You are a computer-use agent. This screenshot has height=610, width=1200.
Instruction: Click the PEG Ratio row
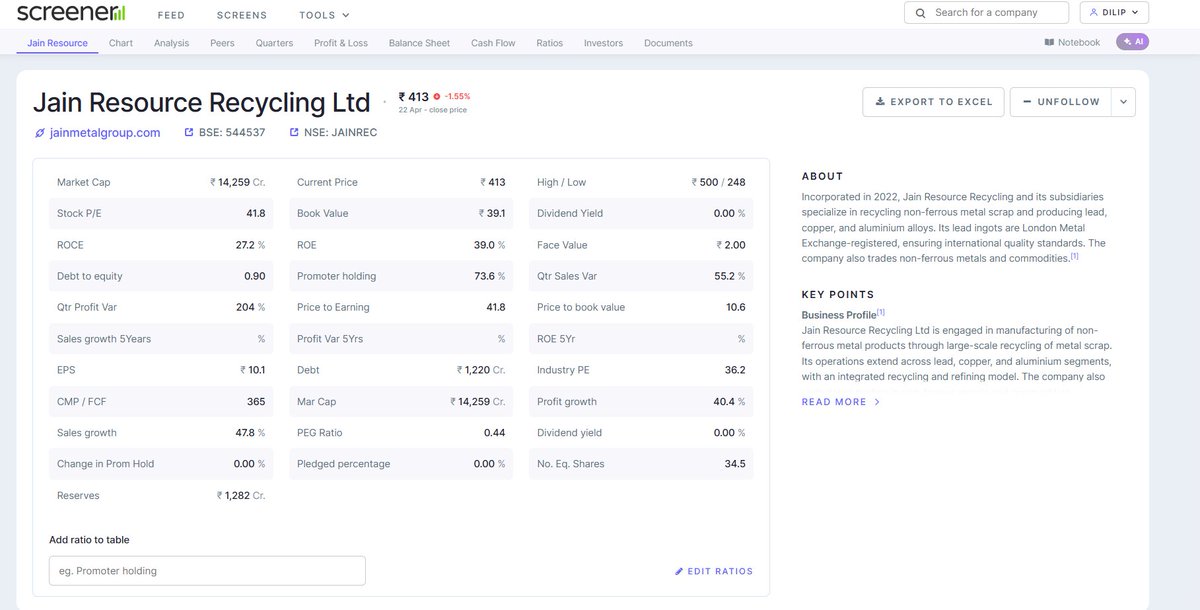click(401, 433)
